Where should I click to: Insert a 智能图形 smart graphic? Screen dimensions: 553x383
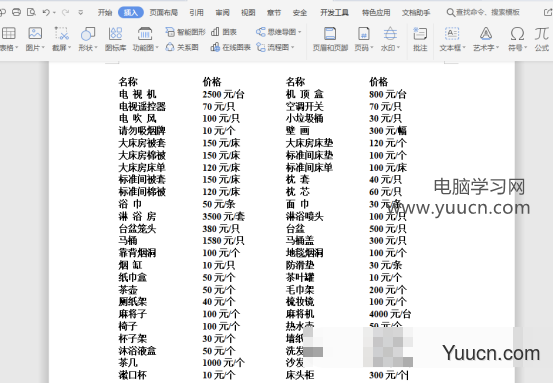[x=186, y=32]
